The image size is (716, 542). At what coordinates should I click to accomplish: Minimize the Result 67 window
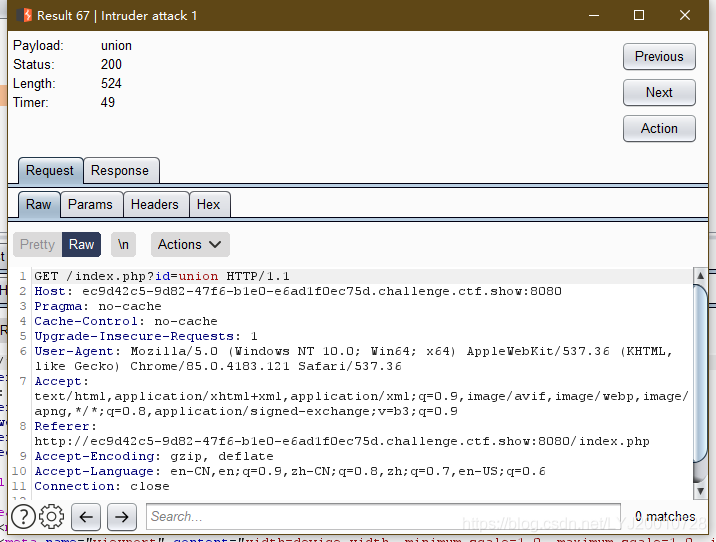[594, 15]
